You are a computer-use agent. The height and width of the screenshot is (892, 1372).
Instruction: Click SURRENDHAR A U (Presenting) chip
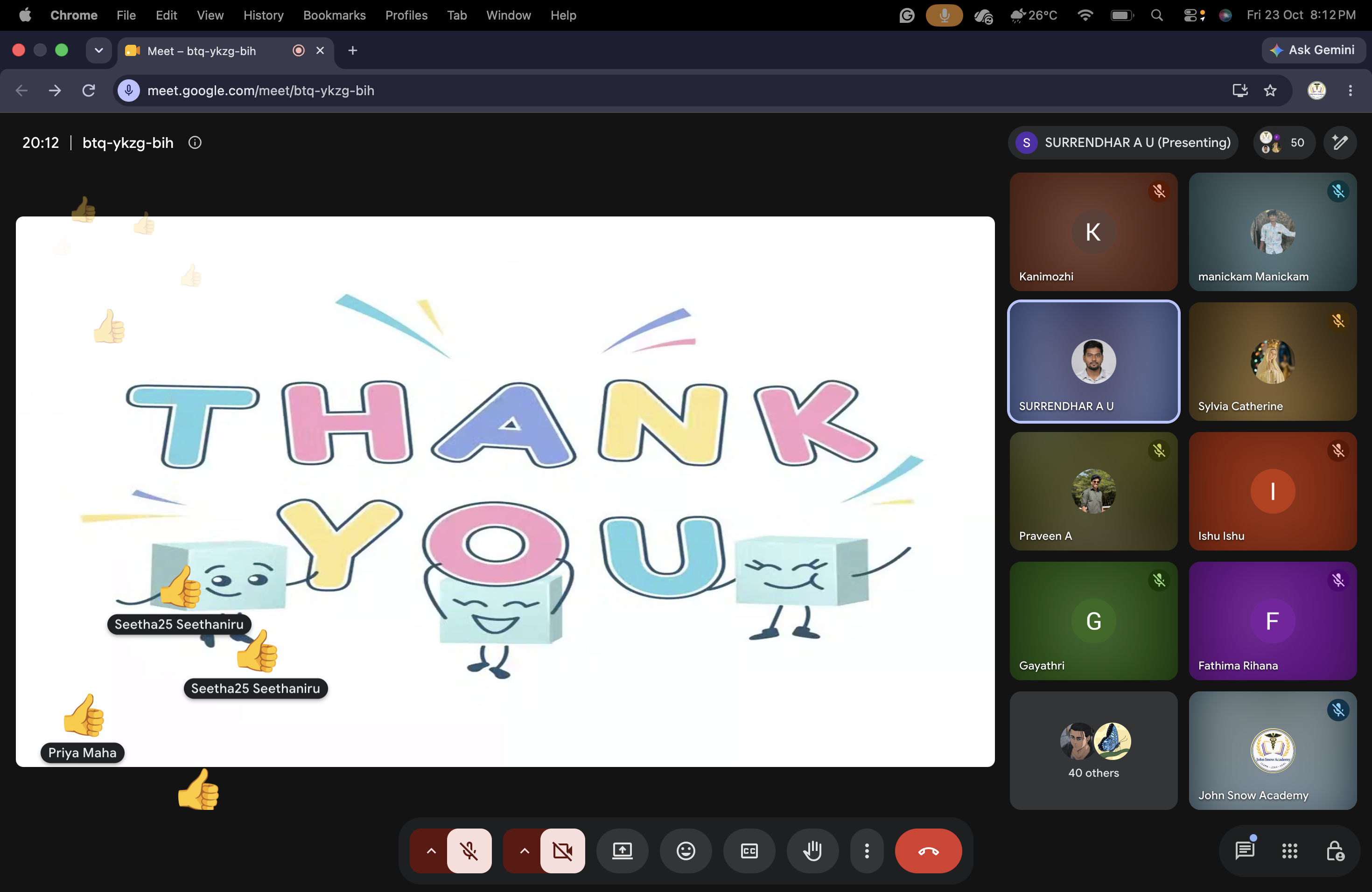pyautogui.click(x=1122, y=142)
